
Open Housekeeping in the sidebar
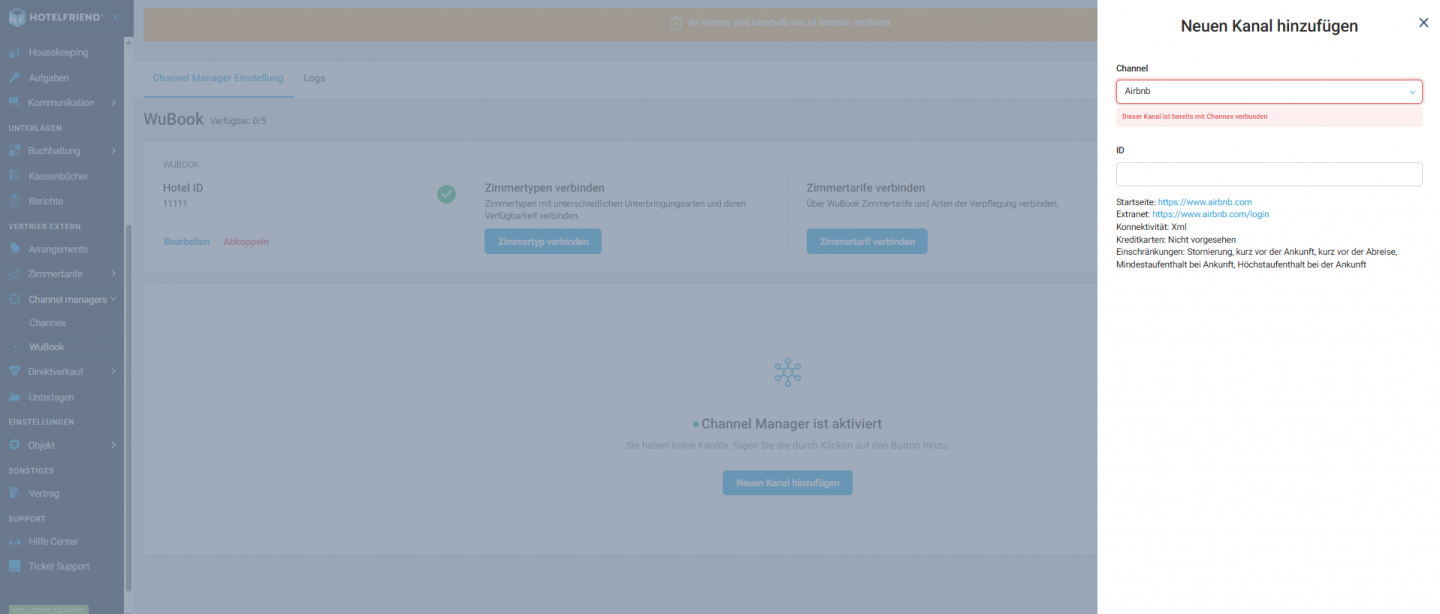coord(58,52)
